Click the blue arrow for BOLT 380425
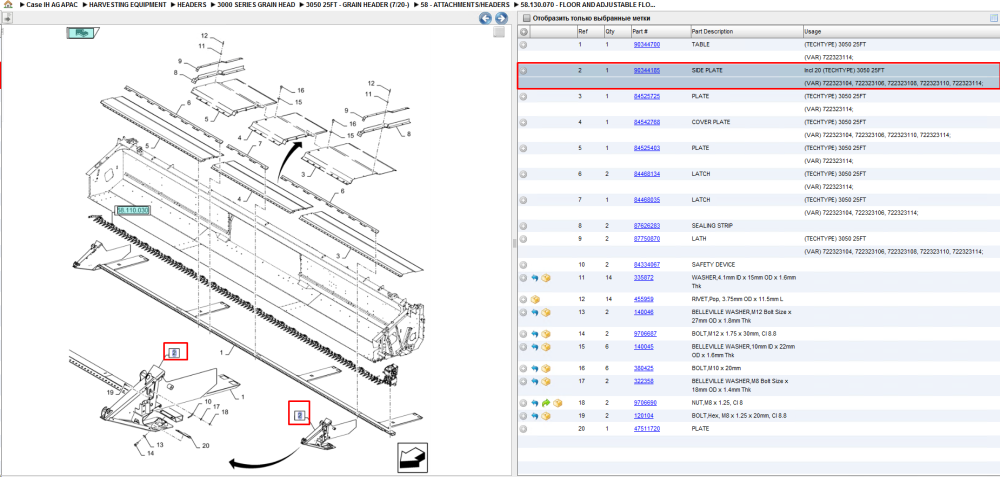1000x477 pixels. tap(535, 369)
